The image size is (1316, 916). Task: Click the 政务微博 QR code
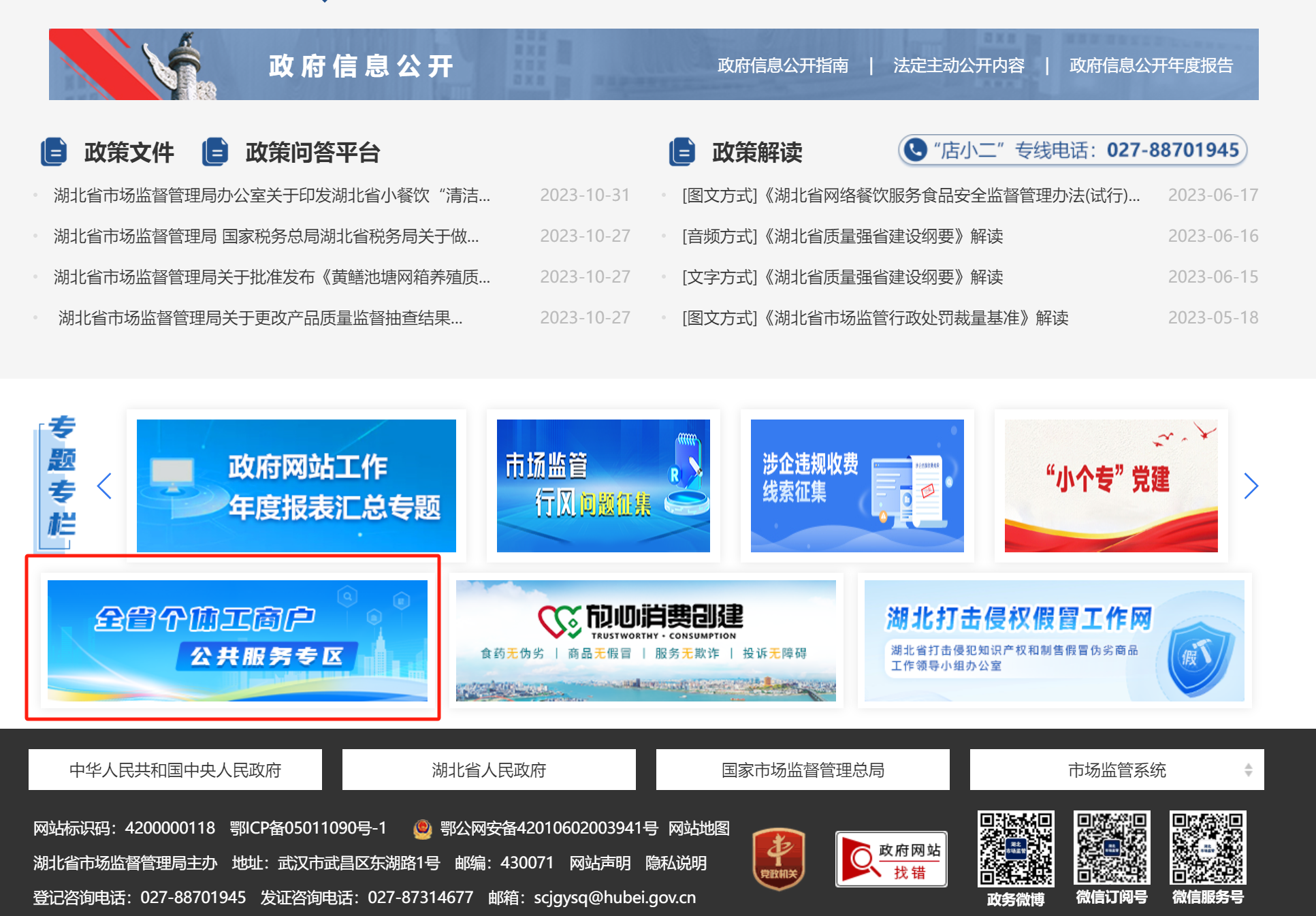pyautogui.click(x=1015, y=849)
